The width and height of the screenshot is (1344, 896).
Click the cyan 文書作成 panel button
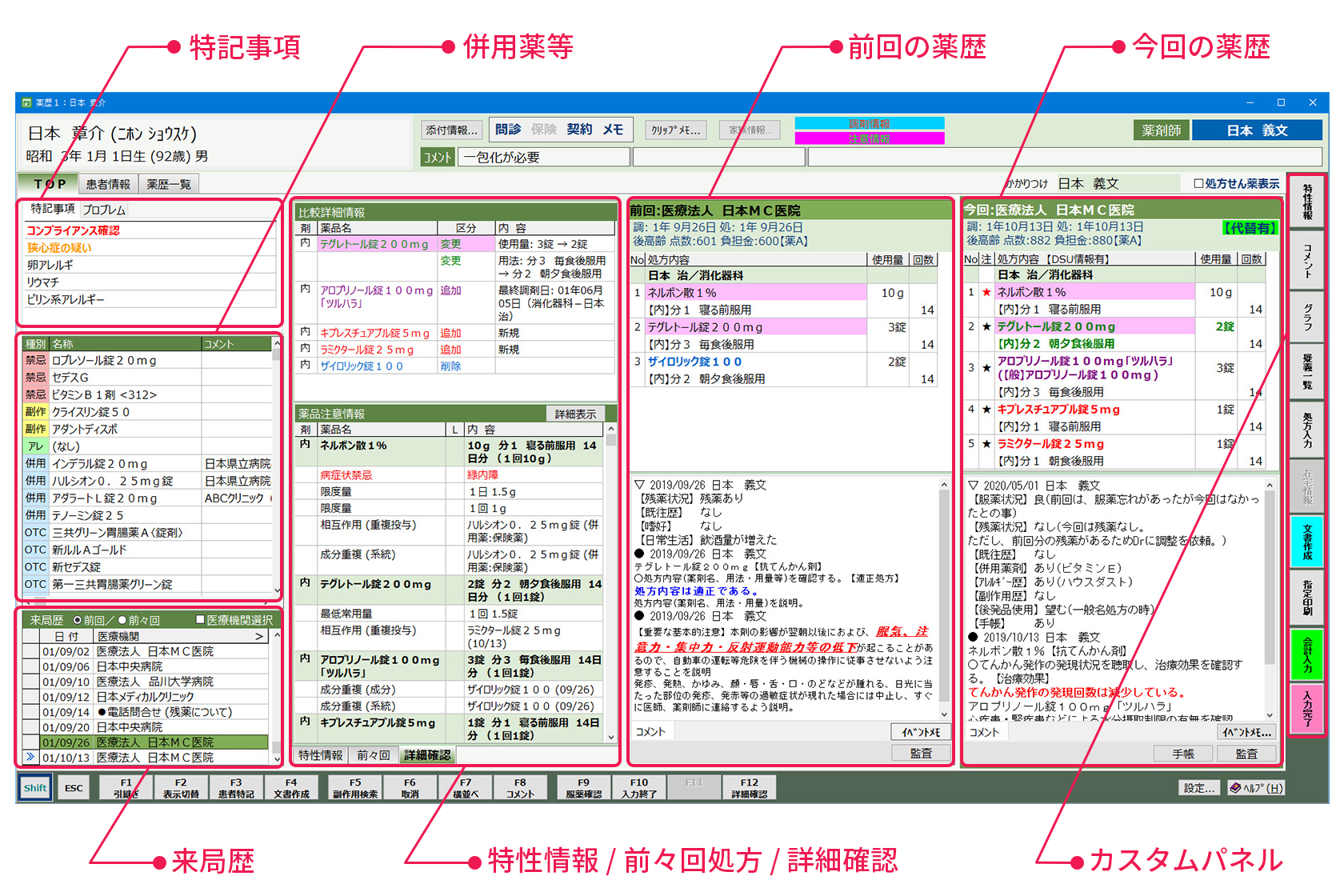(x=1307, y=542)
